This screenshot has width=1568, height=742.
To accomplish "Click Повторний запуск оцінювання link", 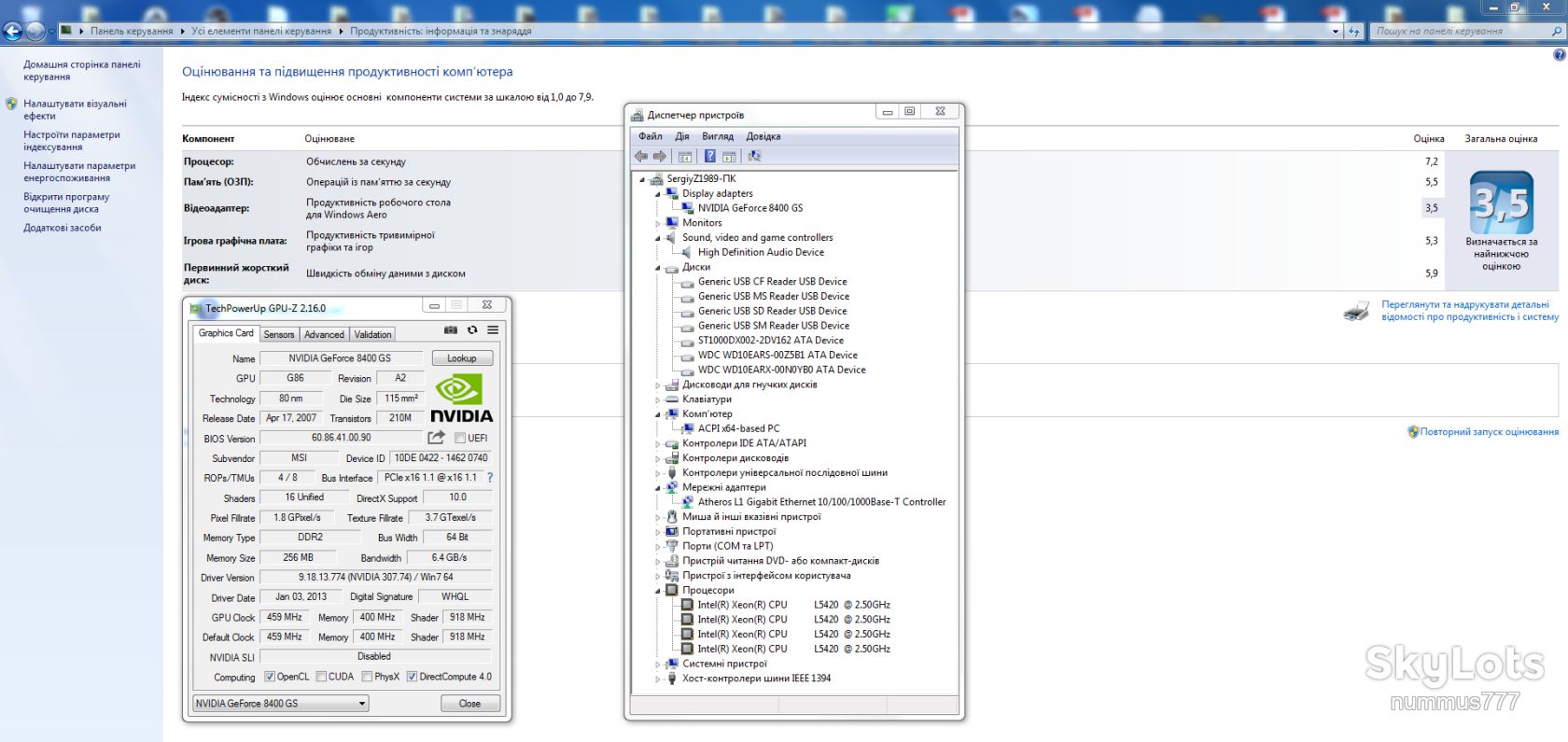I will 1490,432.
